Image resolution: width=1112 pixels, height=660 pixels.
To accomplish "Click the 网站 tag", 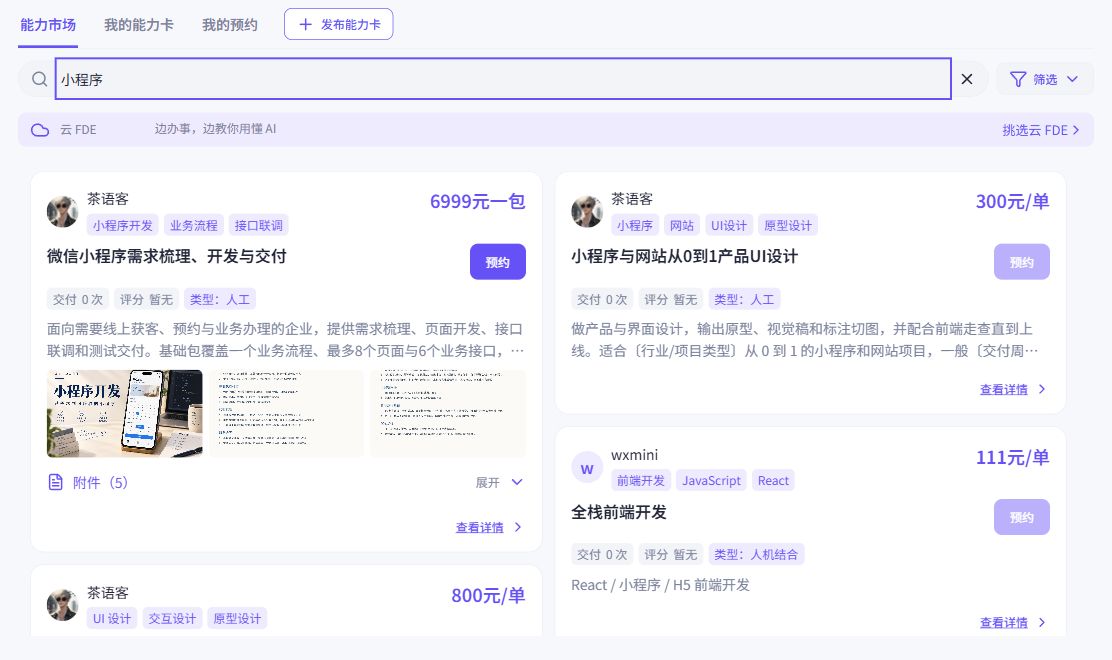I will [682, 225].
